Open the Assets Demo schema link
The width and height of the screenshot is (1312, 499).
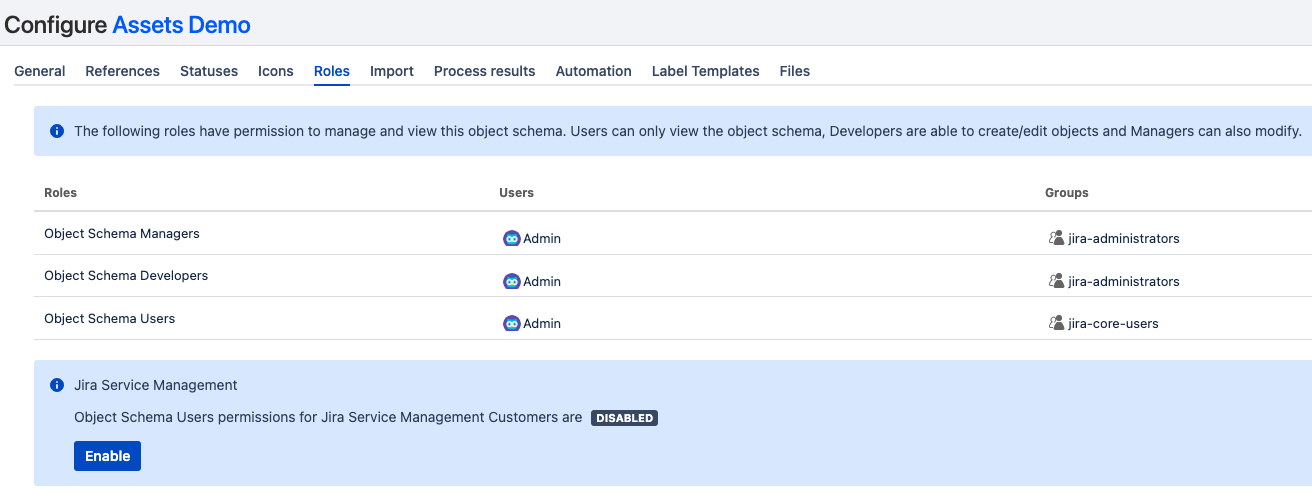pos(181,25)
